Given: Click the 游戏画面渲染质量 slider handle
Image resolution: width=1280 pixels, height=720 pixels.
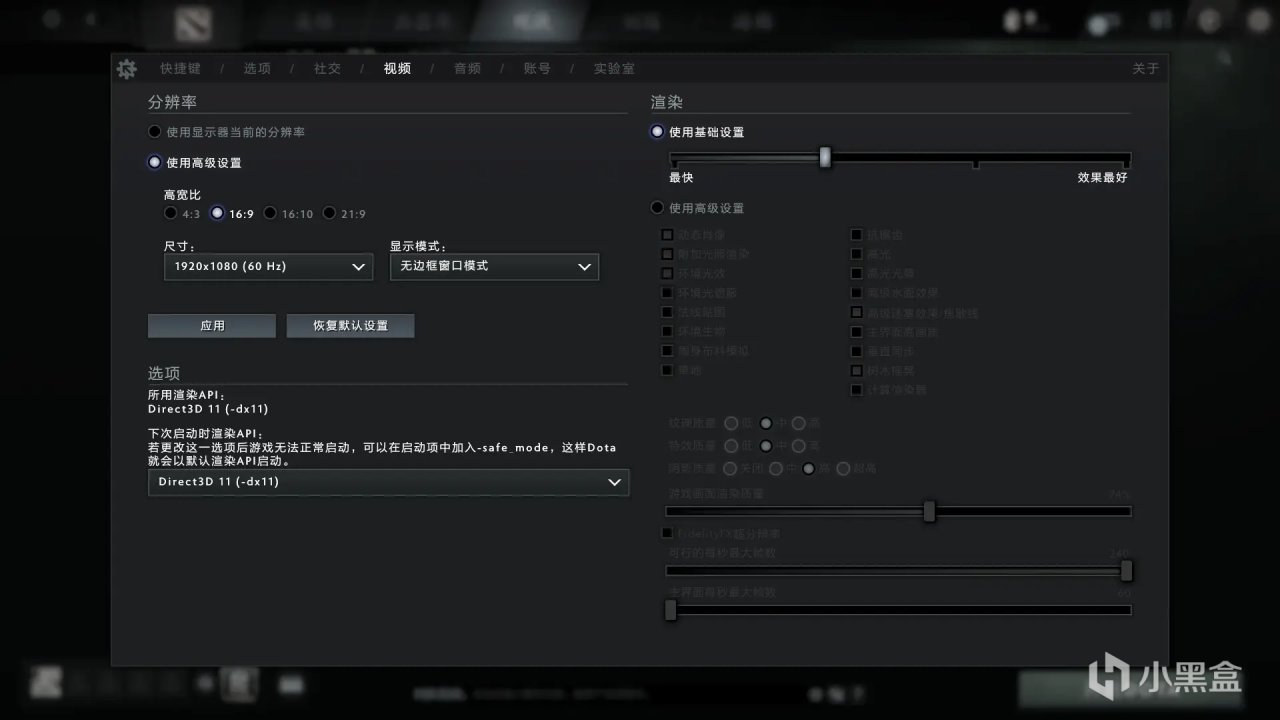Looking at the screenshot, I should coord(929,511).
